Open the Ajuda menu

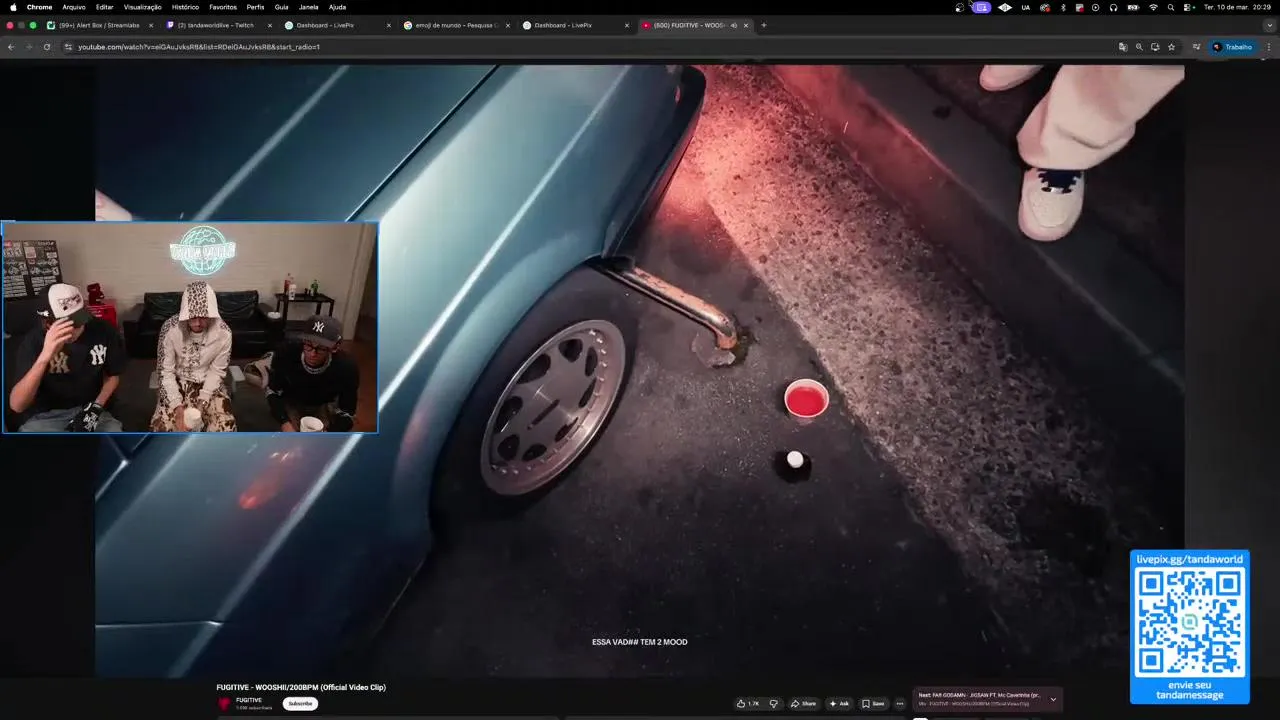point(337,7)
